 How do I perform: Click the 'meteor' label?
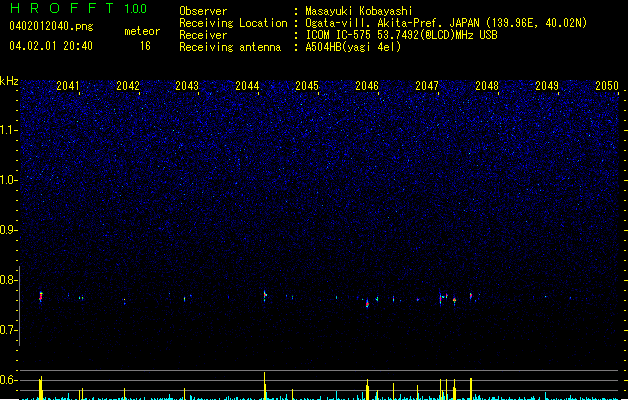(142, 31)
